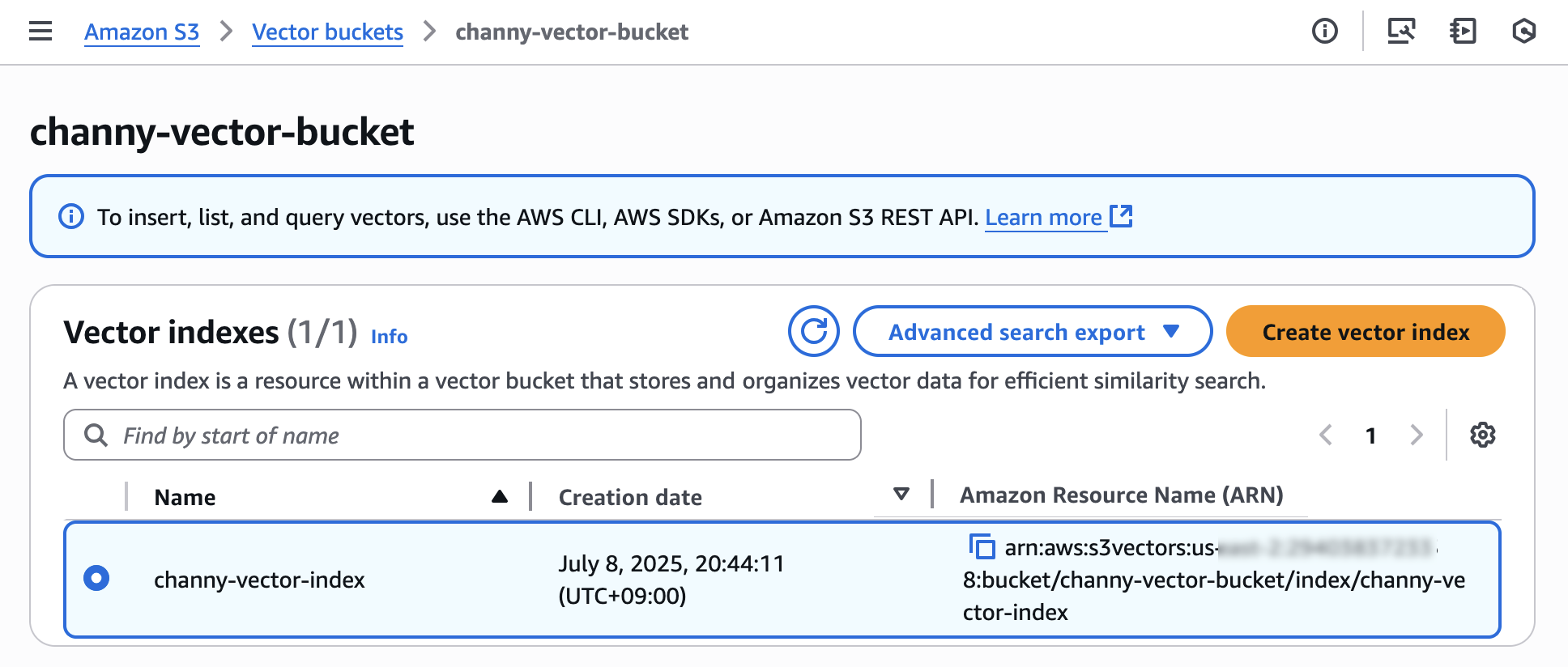Refresh the vector indexes list
Viewport: 1568px width, 667px height.
(813, 331)
